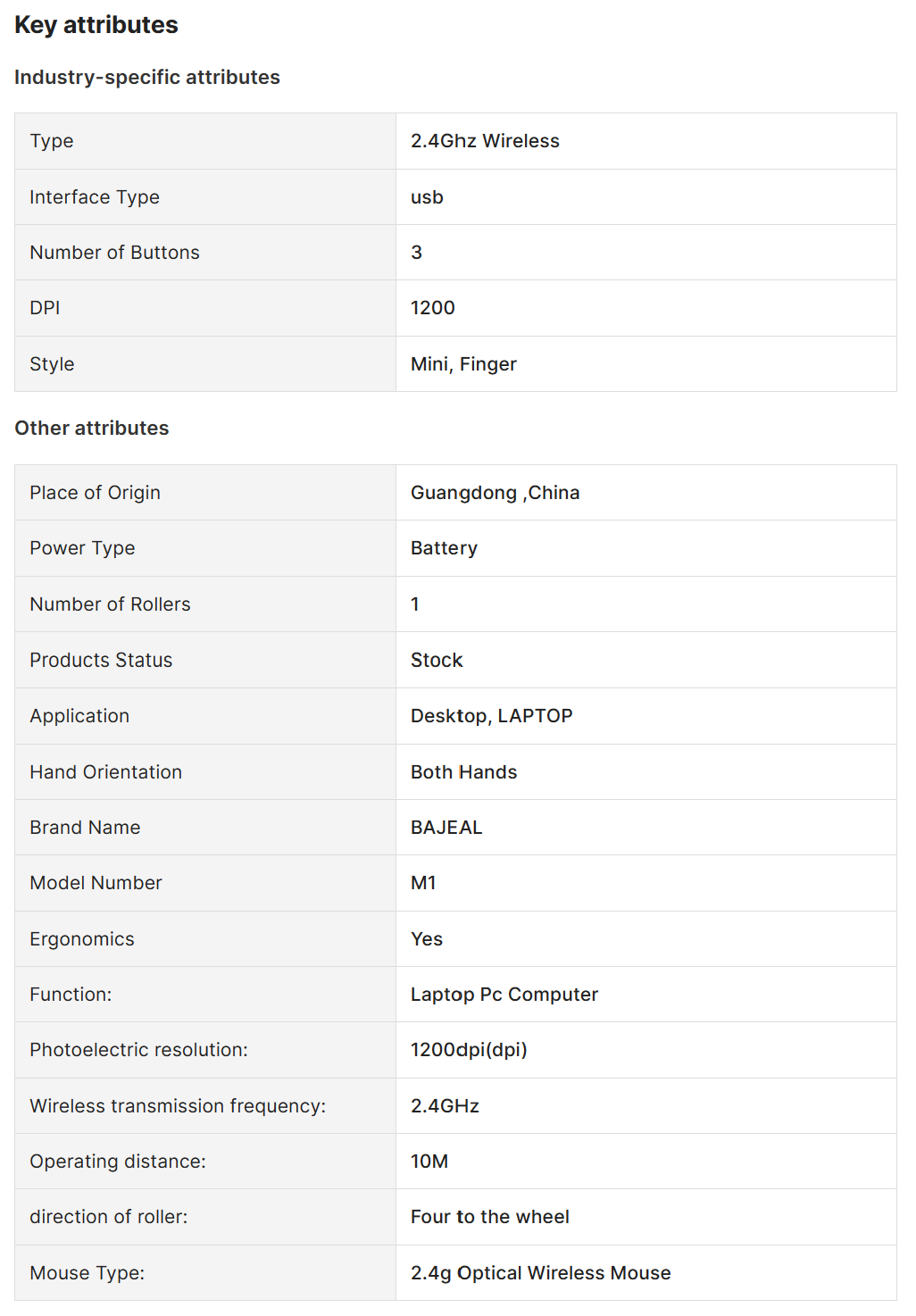Click the Number of Rollers label

point(110,604)
